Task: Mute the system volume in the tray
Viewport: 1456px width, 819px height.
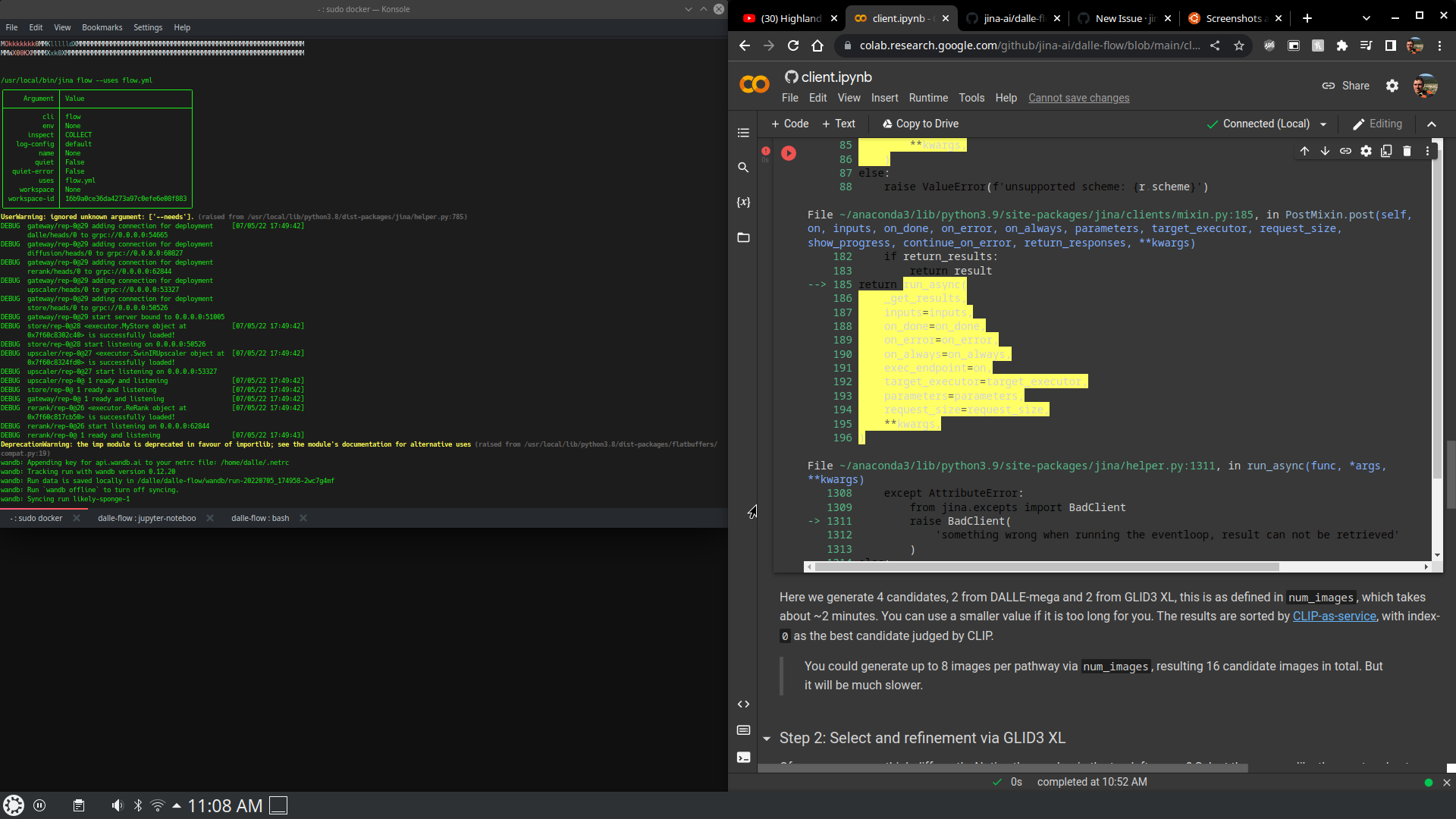Action: pyautogui.click(x=118, y=805)
